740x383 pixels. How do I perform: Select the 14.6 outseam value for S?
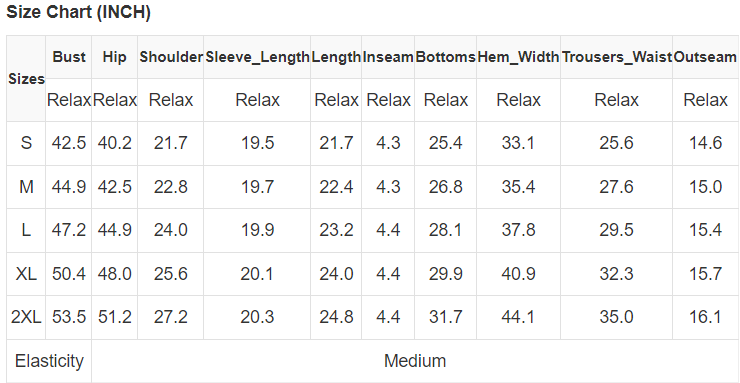tap(706, 143)
